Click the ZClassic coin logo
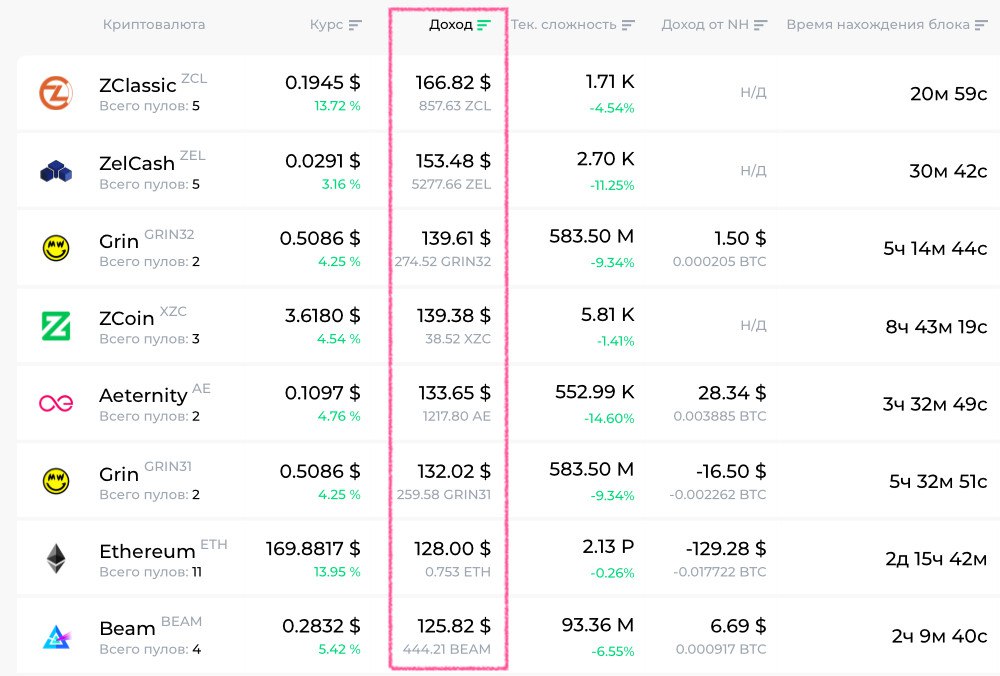Image resolution: width=1000 pixels, height=676 pixels. (x=56, y=93)
